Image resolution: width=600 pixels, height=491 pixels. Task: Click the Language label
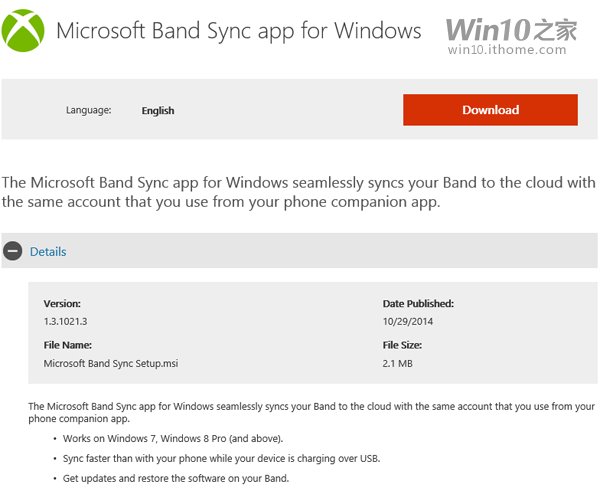(88, 110)
